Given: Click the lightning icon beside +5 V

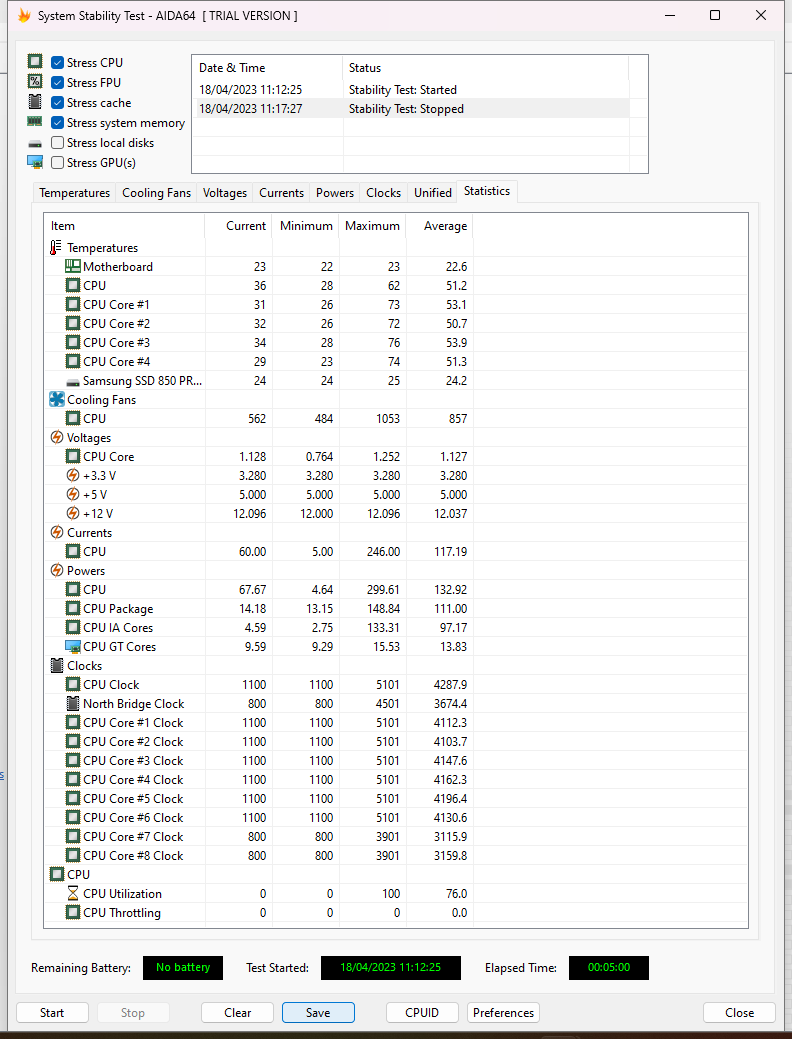Looking at the screenshot, I should pyautogui.click(x=73, y=494).
